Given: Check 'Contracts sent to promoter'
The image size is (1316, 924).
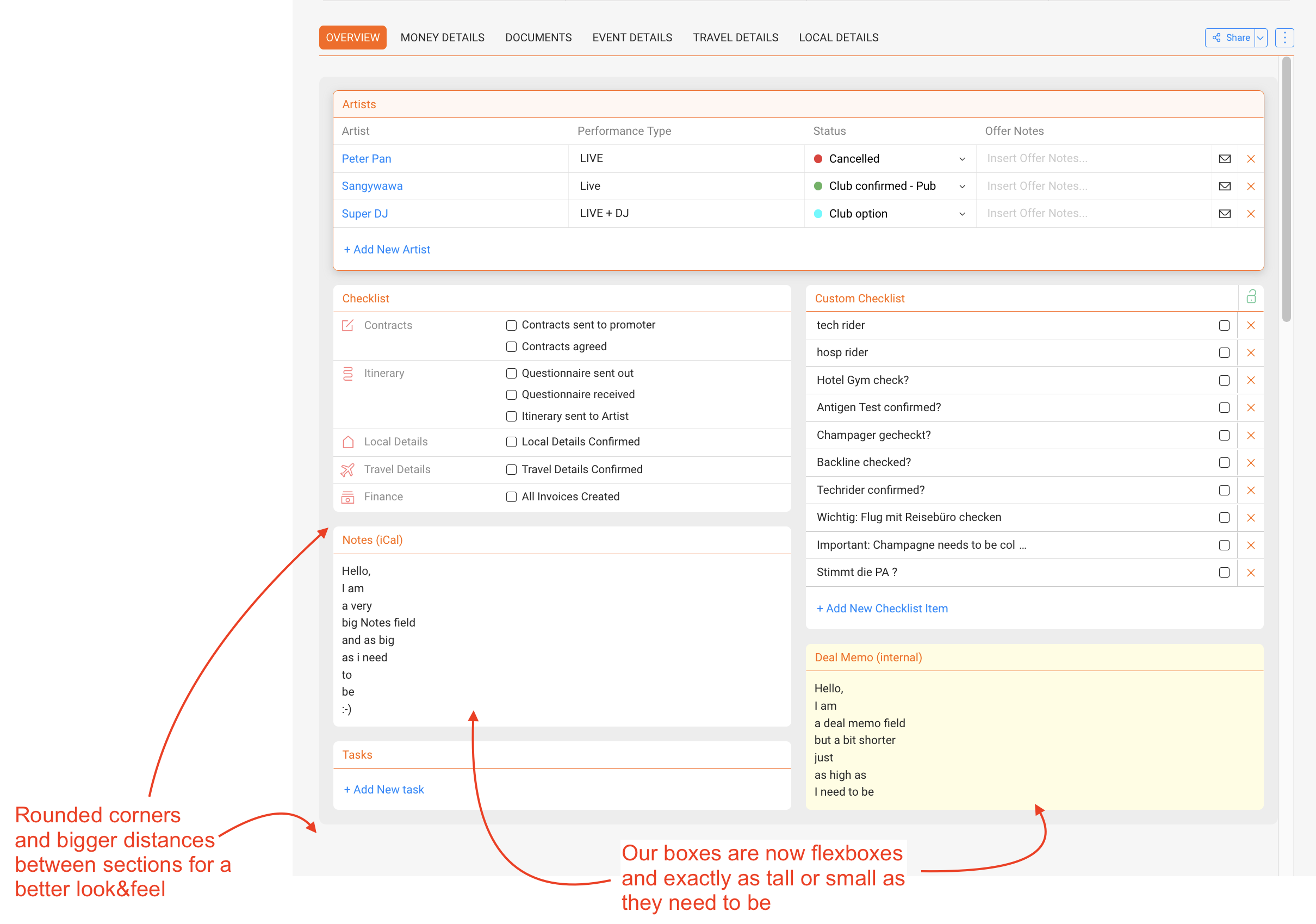Looking at the screenshot, I should coord(511,325).
